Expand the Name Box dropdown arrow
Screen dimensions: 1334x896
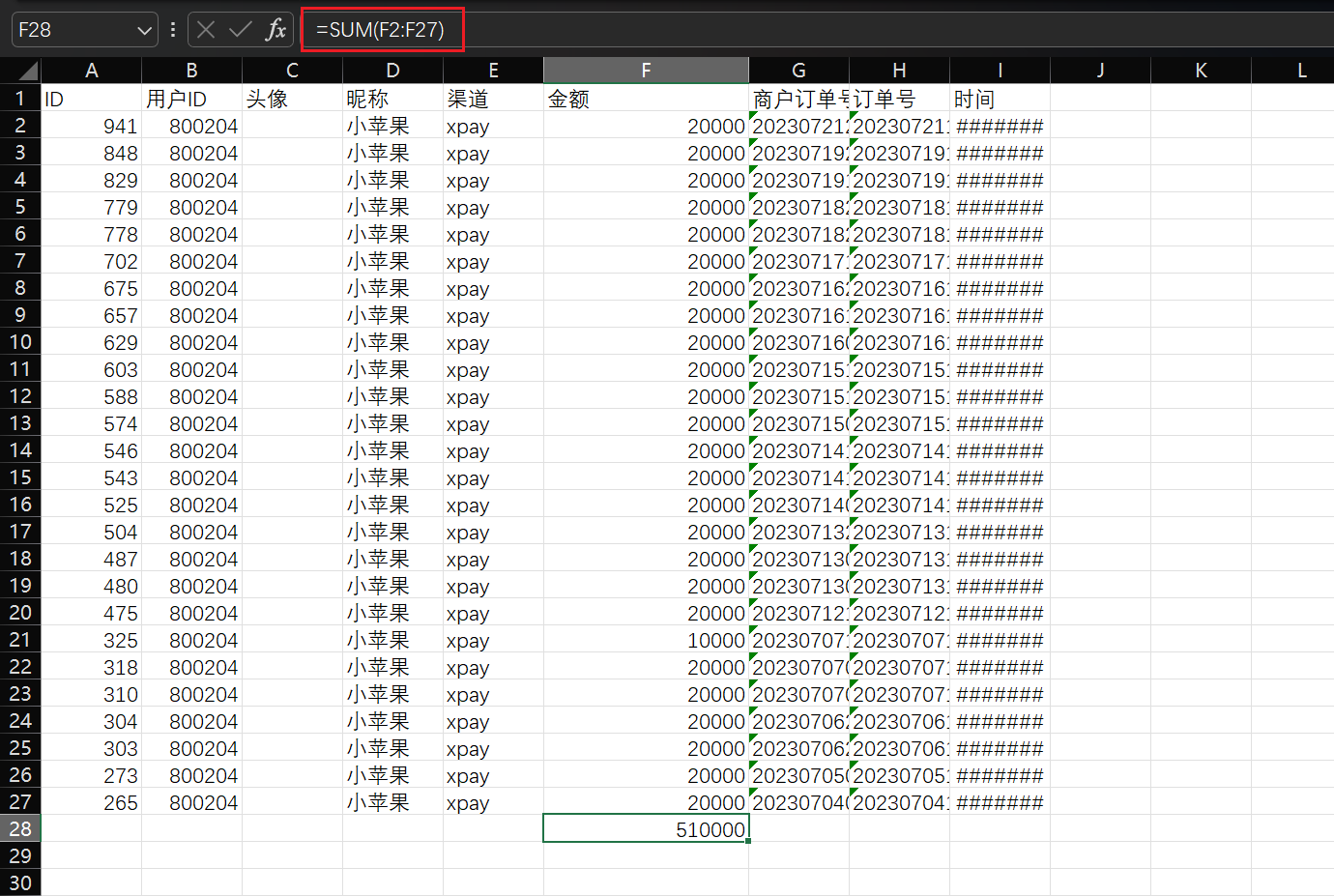[145, 31]
